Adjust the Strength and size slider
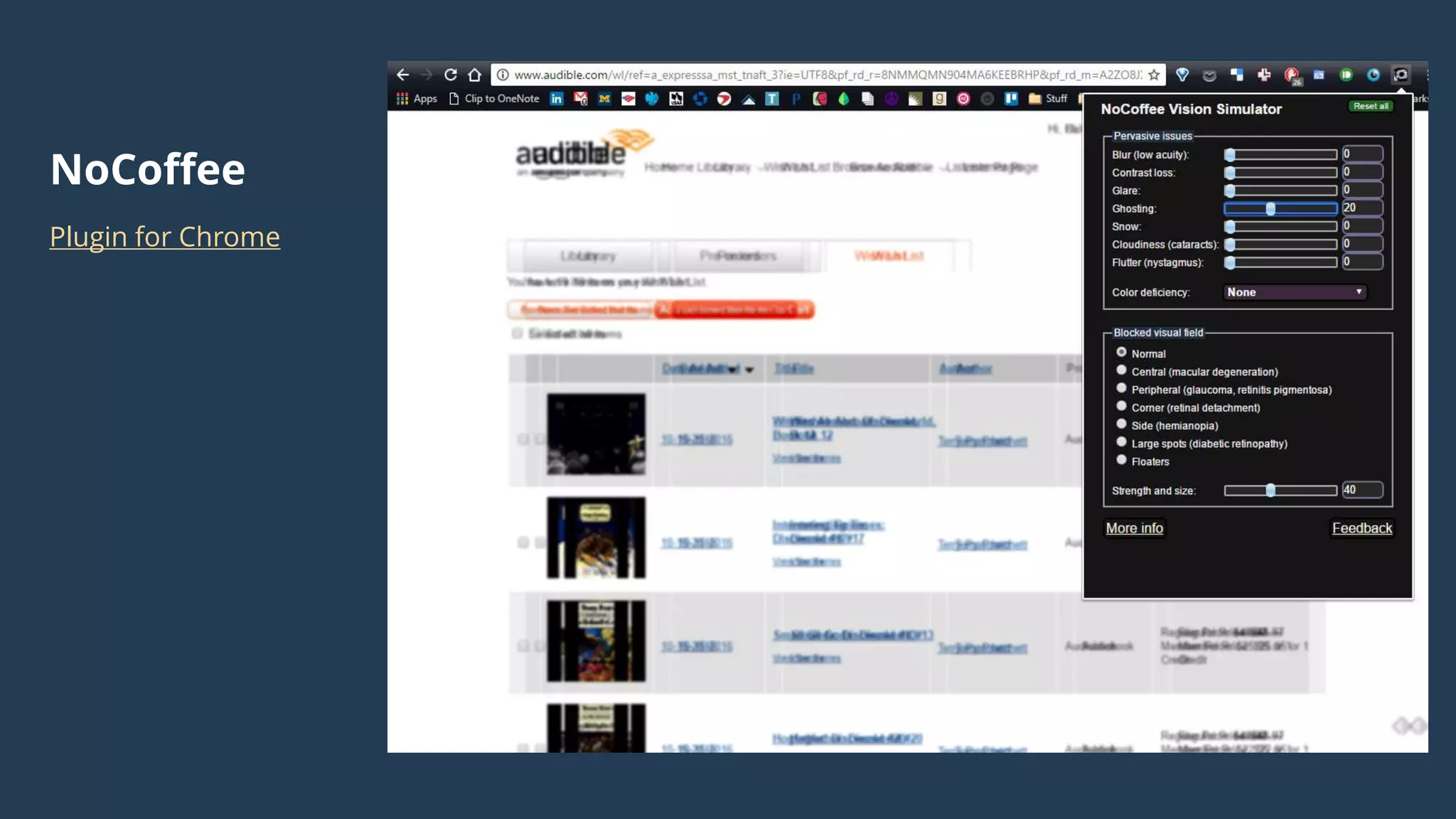1456x819 pixels. click(1280, 491)
